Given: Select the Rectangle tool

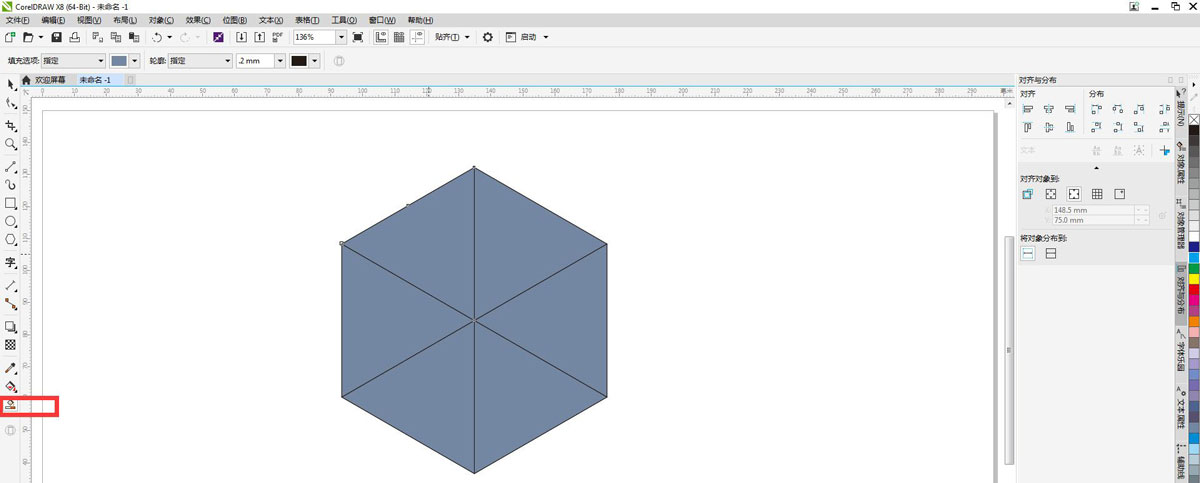Looking at the screenshot, I should point(11,203).
